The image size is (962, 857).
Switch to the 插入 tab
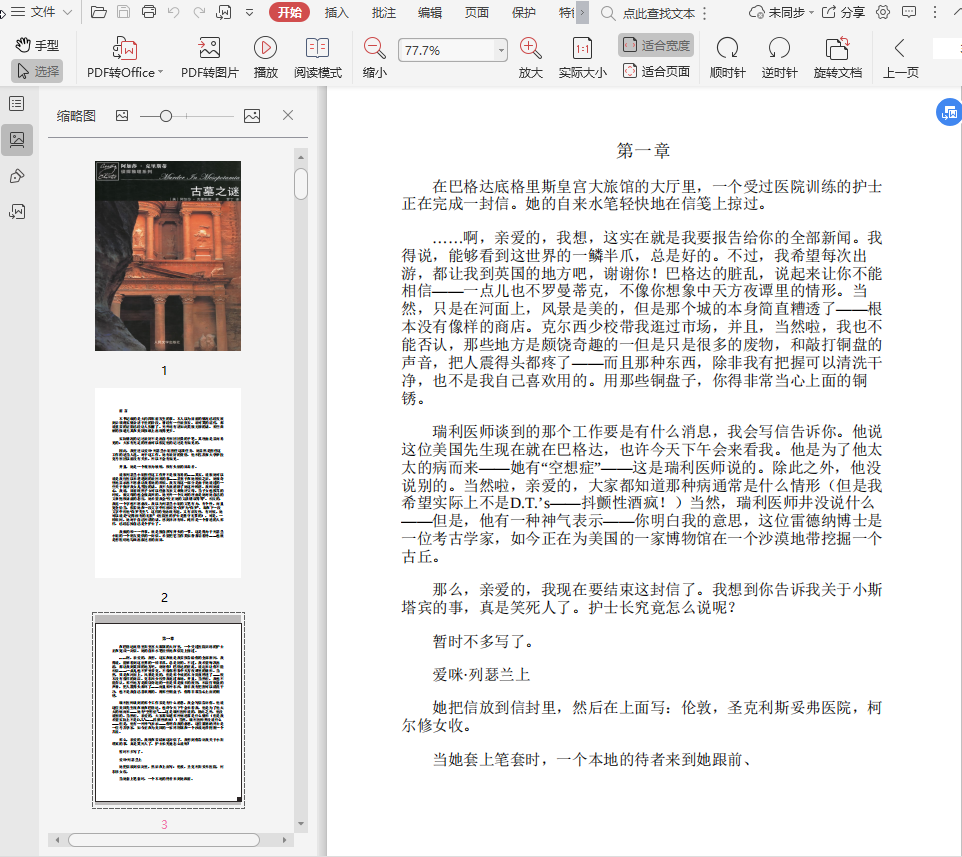tap(336, 12)
